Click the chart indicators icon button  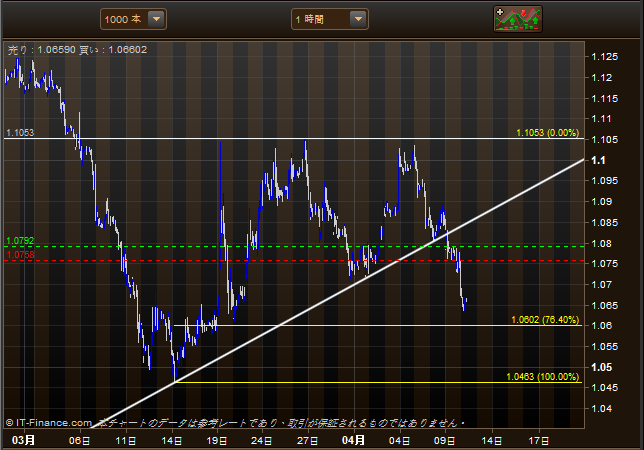(x=518, y=19)
